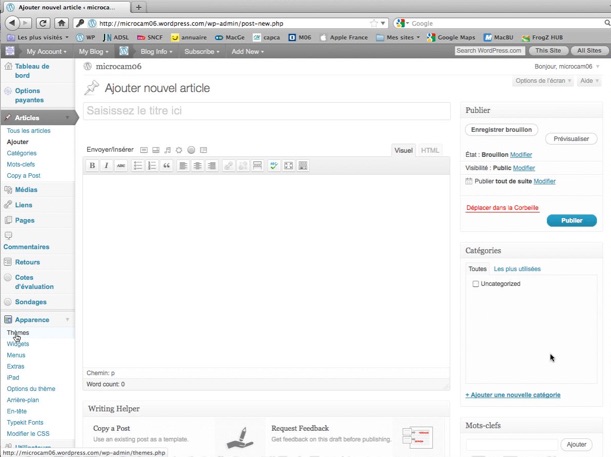The width and height of the screenshot is (611, 457).
Task: Click Déplacer dans la Corbeille link
Action: 502,208
